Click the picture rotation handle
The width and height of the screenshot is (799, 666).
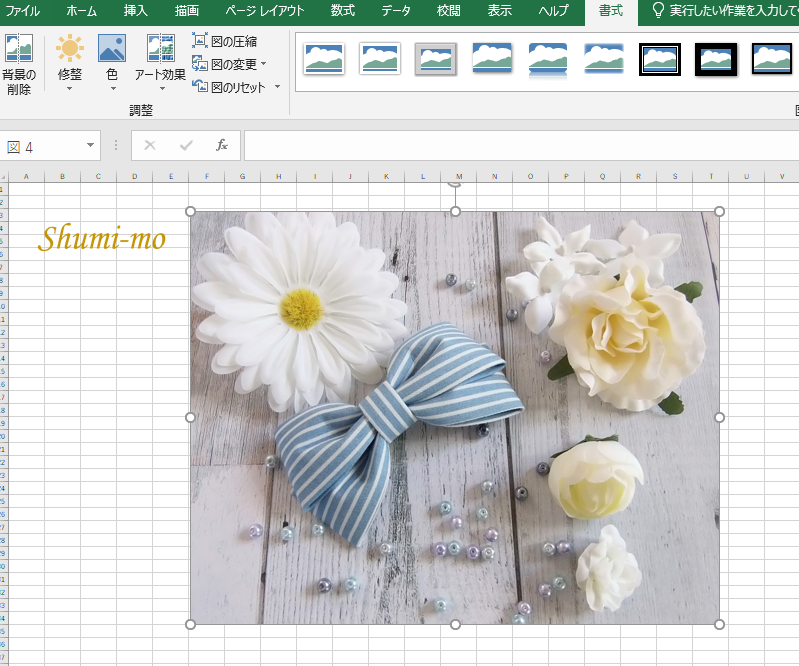tap(455, 184)
